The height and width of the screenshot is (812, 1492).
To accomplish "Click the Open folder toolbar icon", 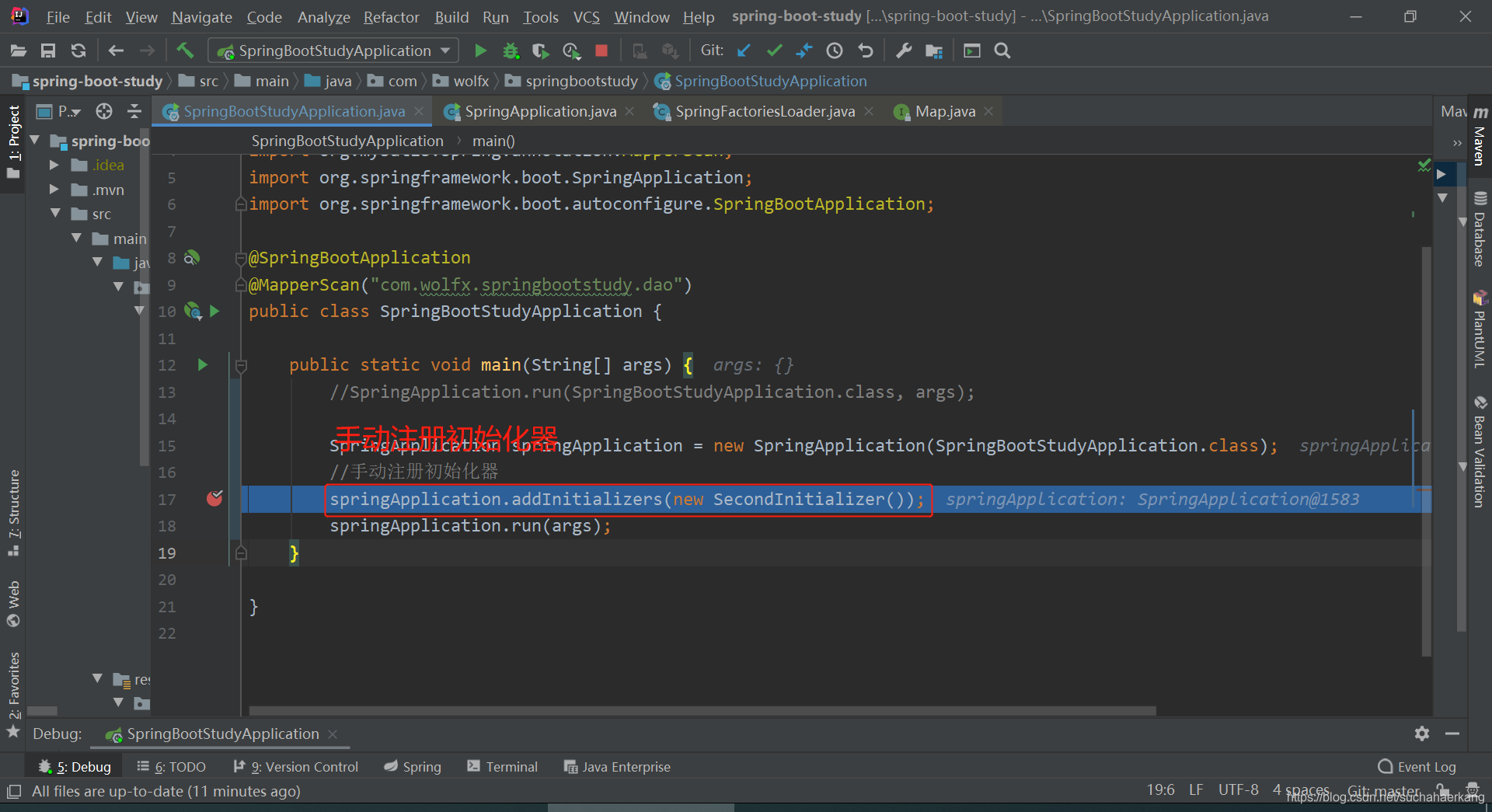I will pyautogui.click(x=19, y=51).
